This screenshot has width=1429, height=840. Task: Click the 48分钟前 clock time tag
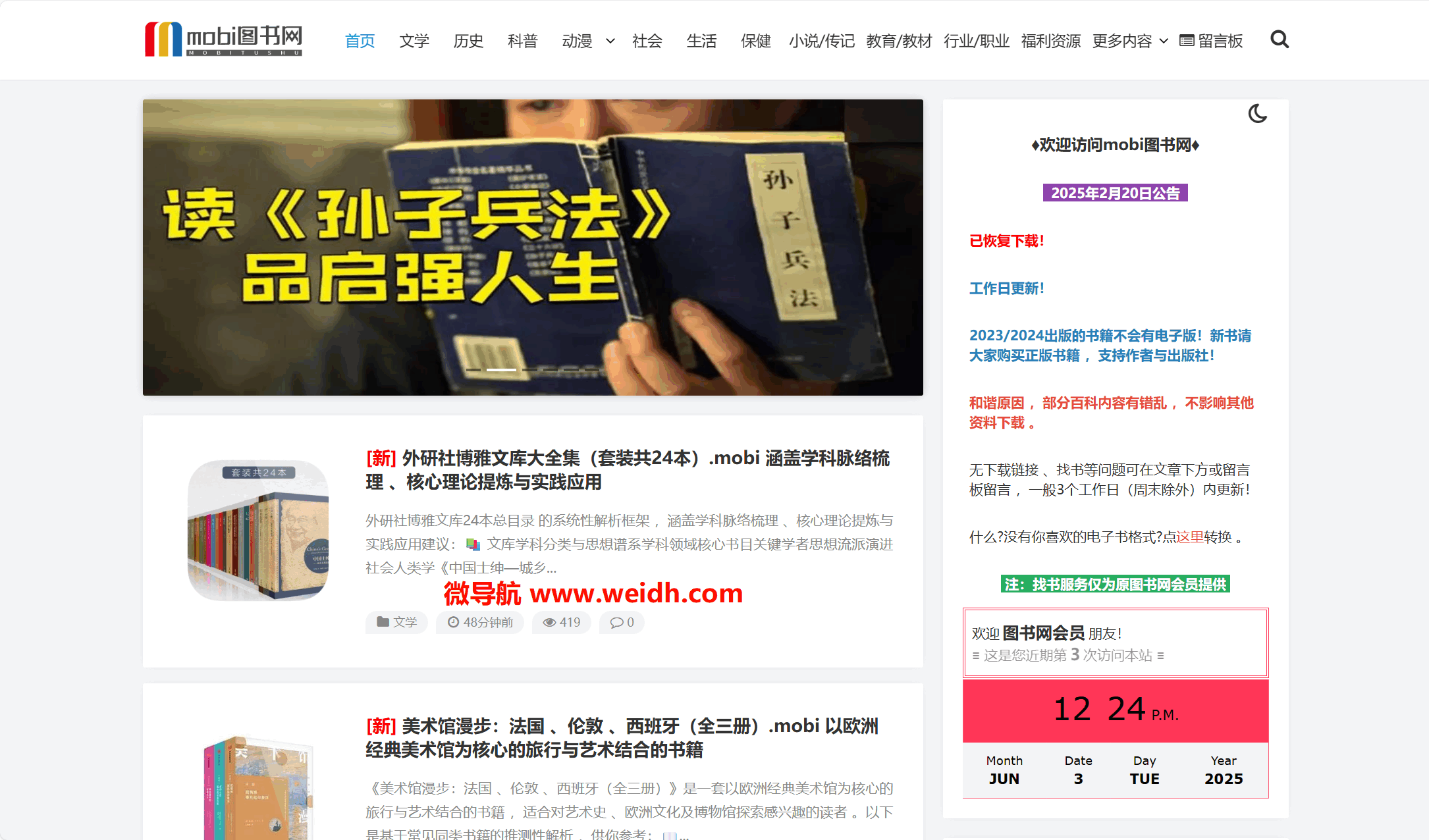pos(480,622)
